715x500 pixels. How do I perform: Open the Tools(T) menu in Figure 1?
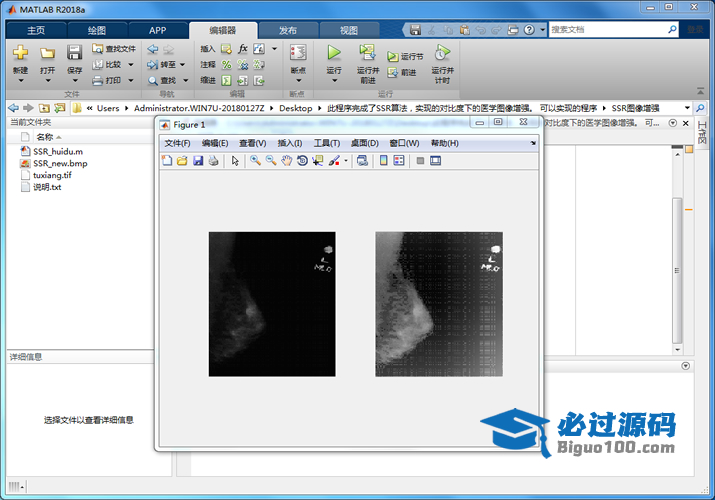click(x=326, y=143)
